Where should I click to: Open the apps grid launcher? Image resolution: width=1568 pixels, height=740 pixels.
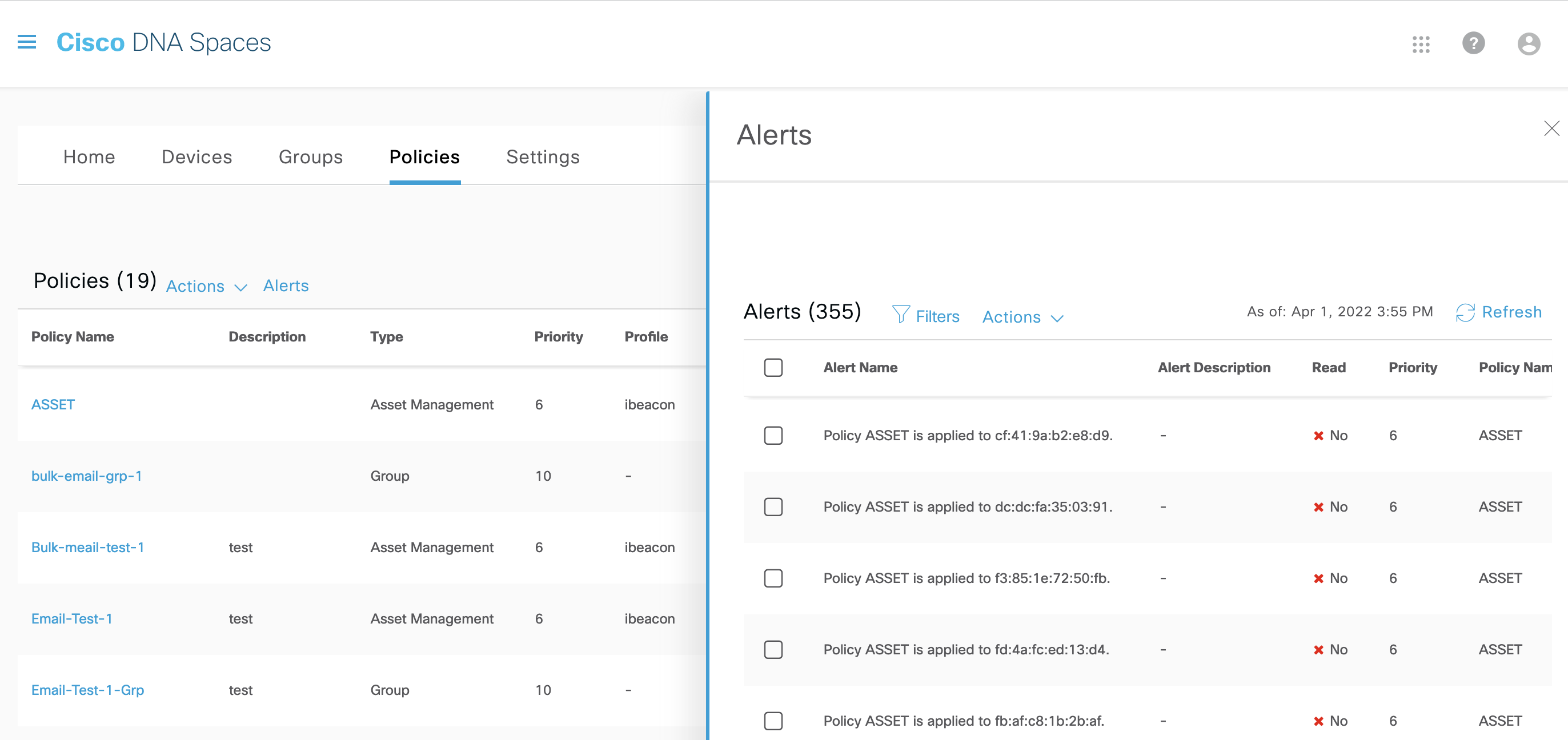click(x=1421, y=44)
